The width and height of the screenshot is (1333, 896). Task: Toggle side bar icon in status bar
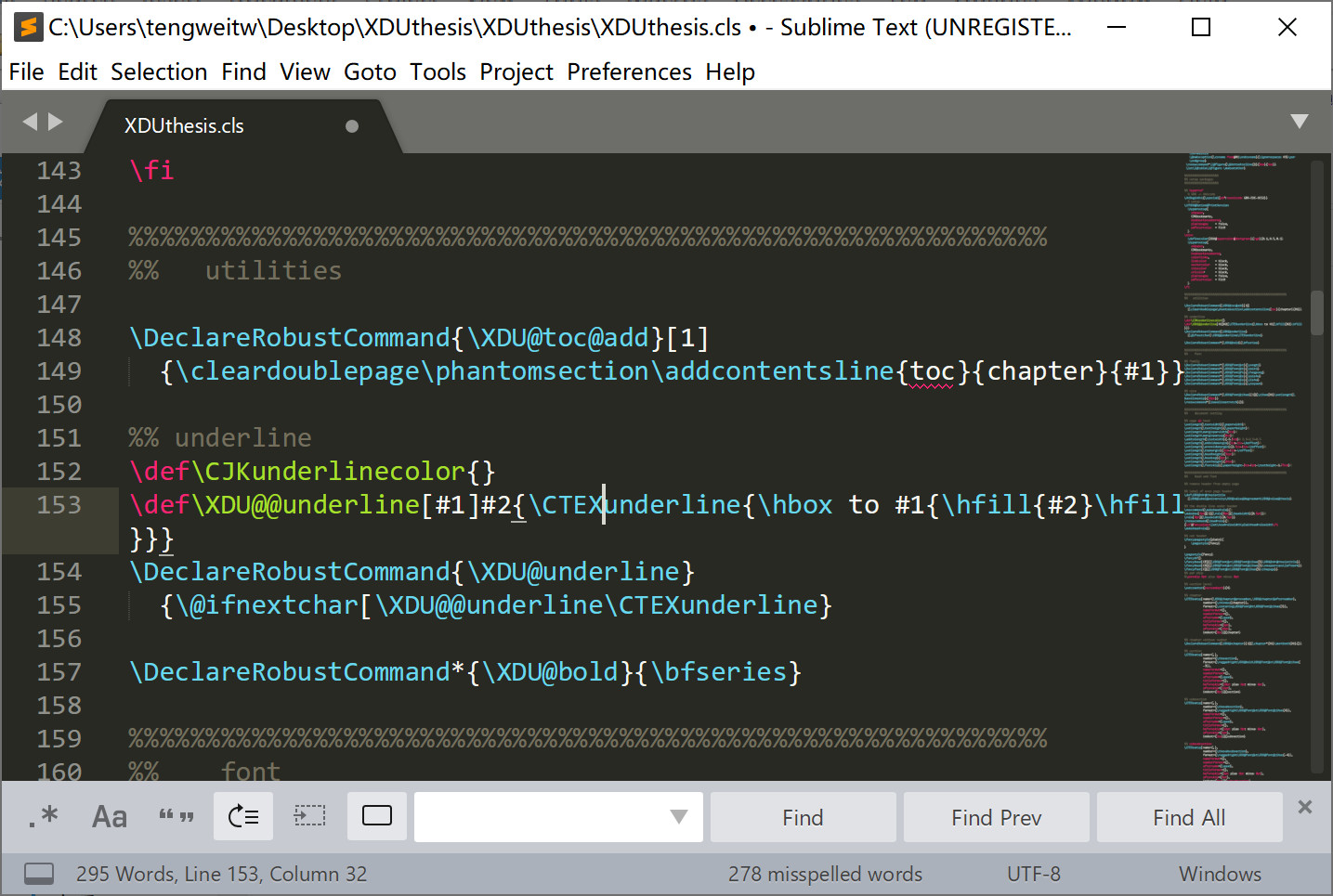(x=39, y=874)
